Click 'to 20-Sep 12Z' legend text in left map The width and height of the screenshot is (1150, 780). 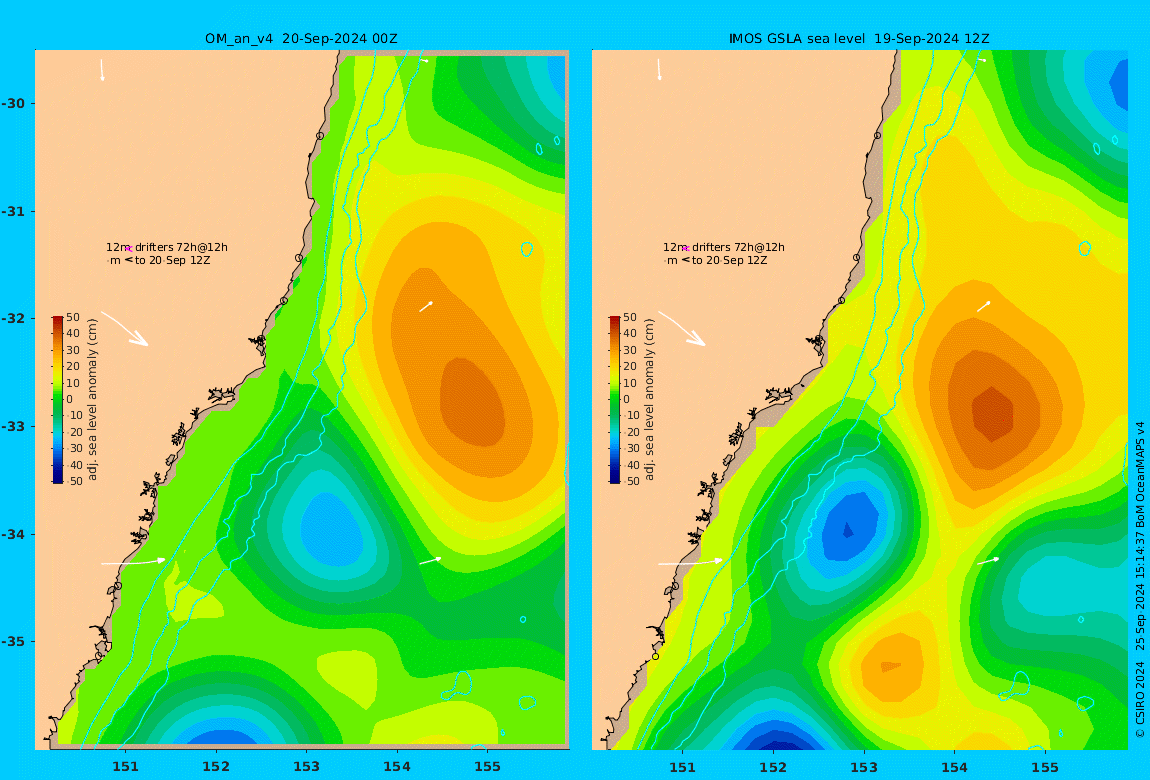coord(172,260)
